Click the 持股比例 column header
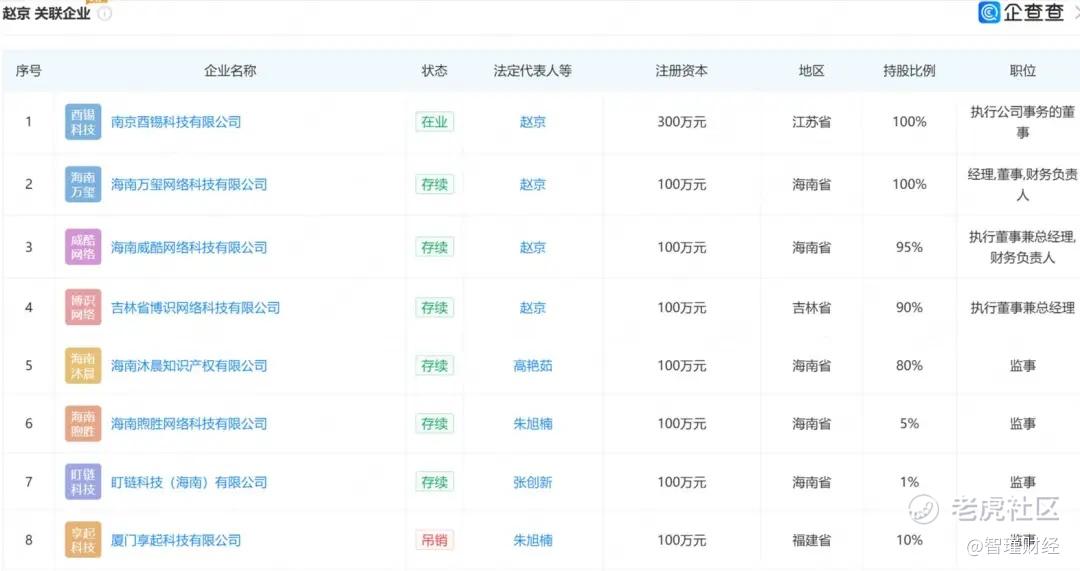 [909, 70]
